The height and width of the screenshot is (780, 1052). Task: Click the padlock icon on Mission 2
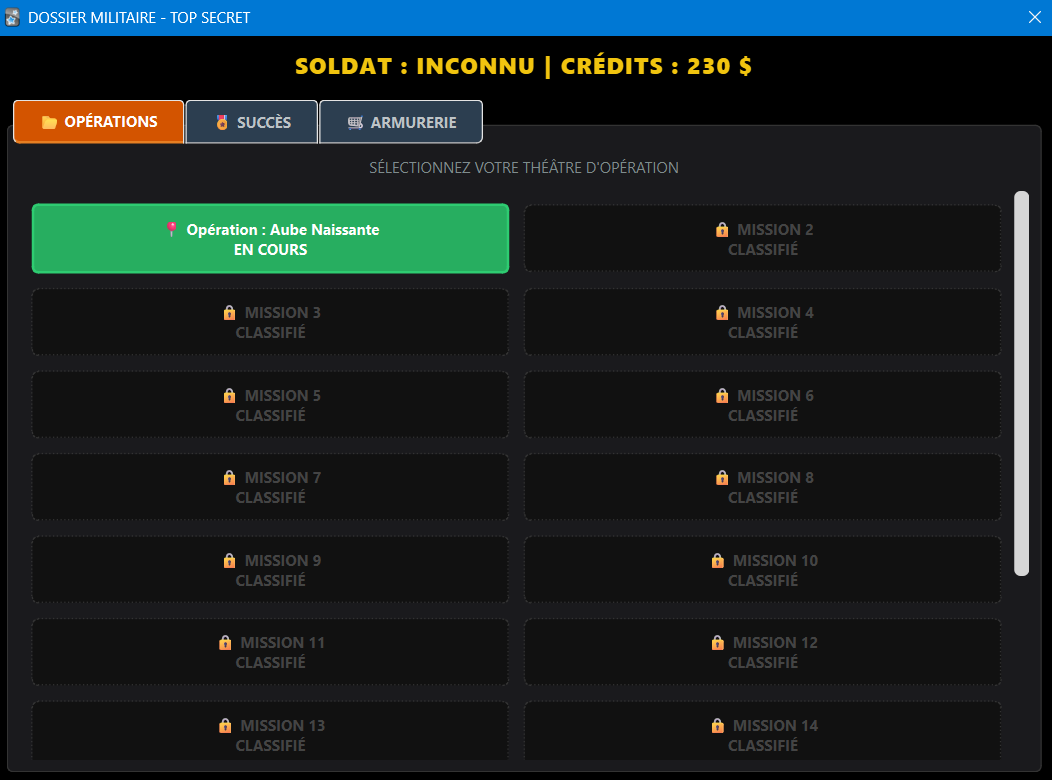coord(722,230)
